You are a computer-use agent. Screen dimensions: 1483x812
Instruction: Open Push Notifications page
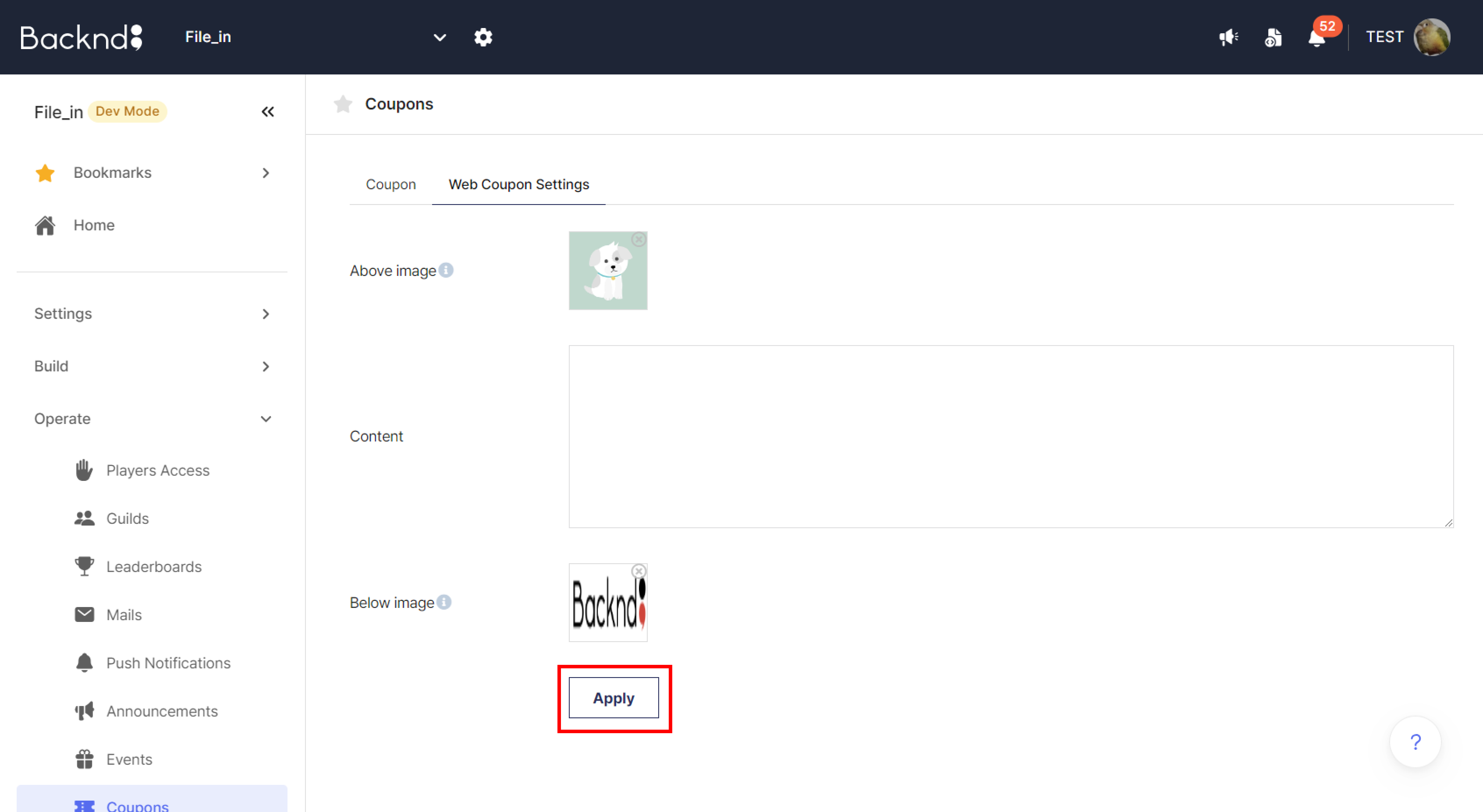[152, 663]
